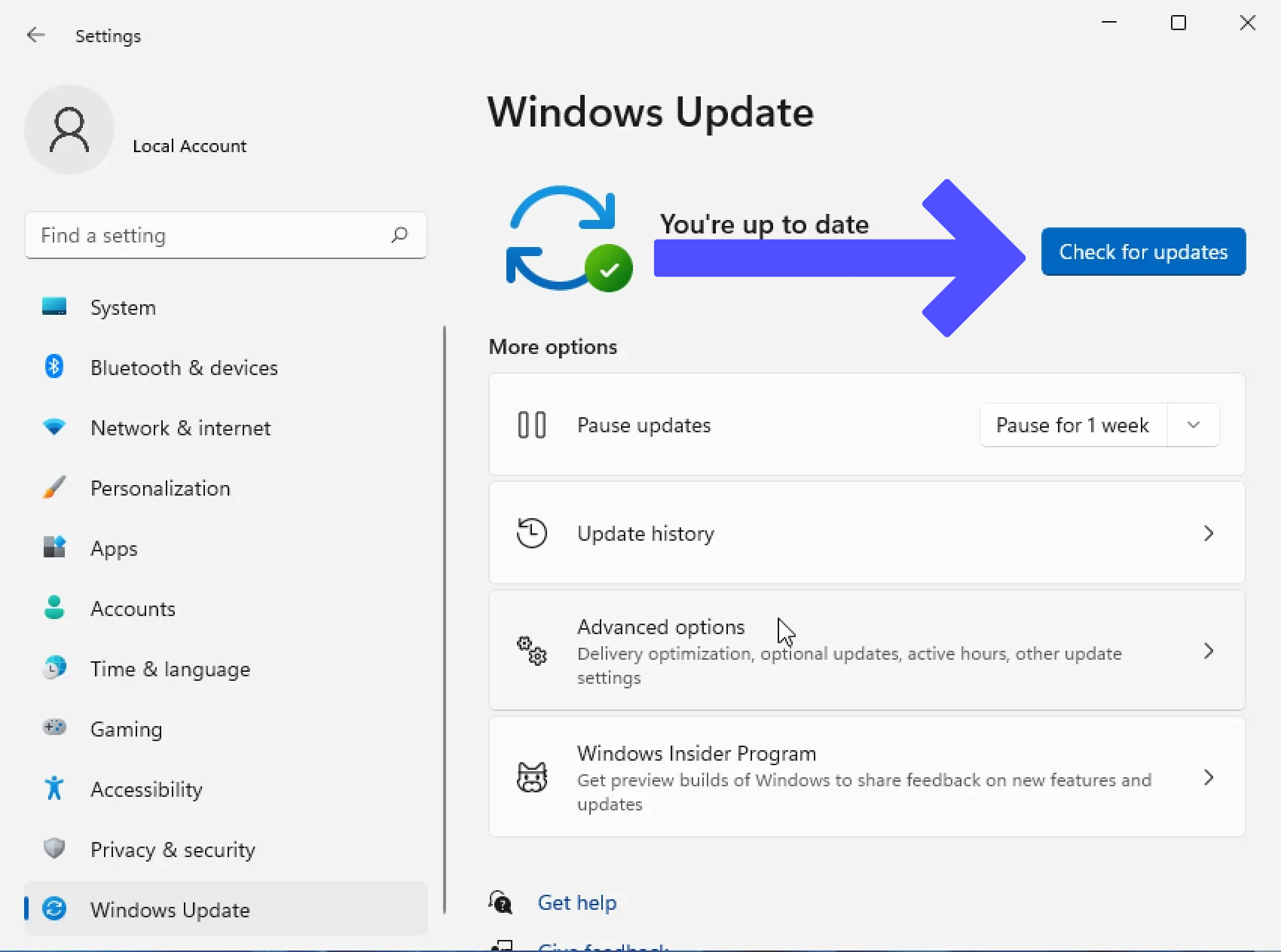Focus the Find a setting search box

coord(211,235)
